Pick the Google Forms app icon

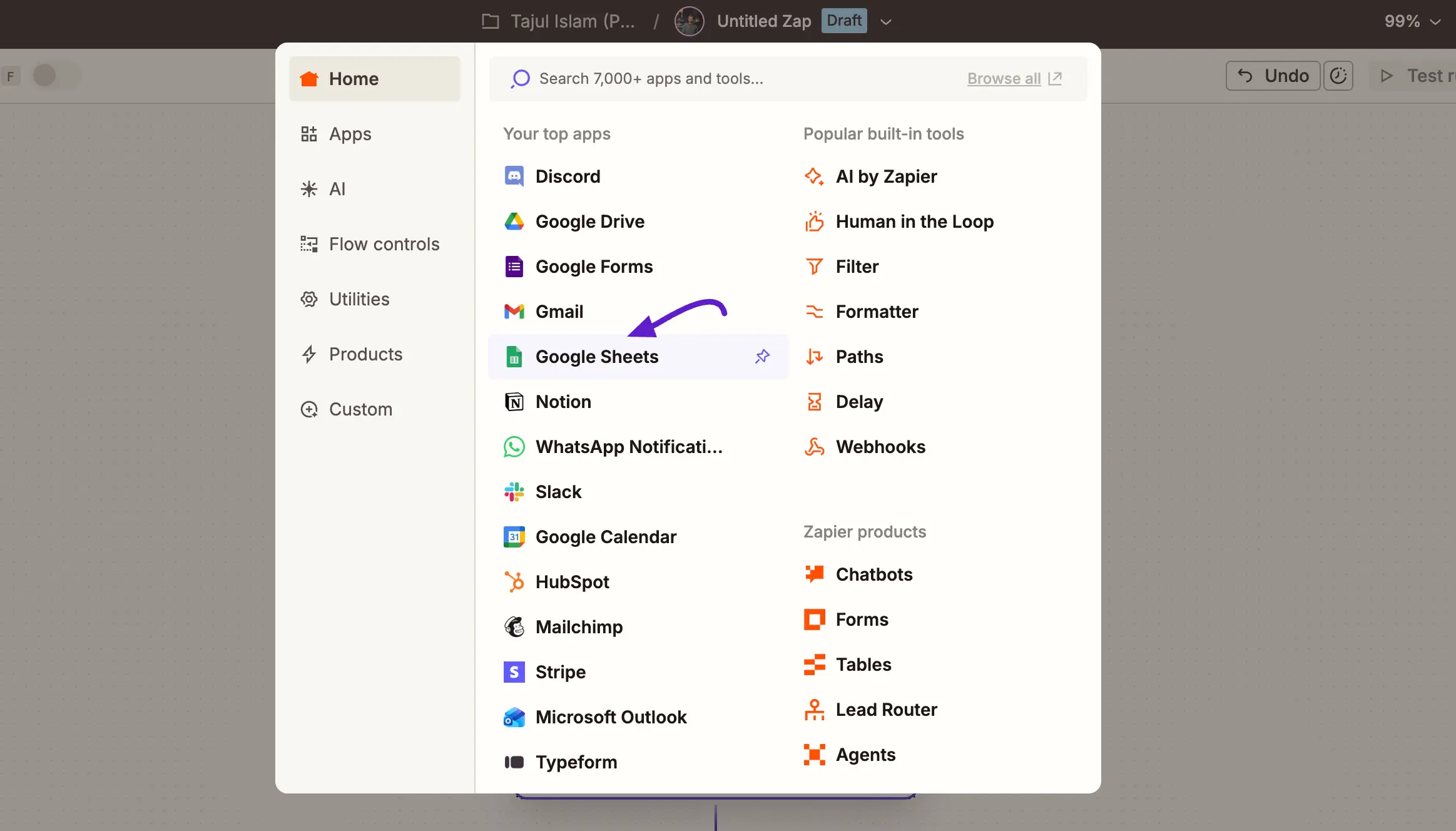(x=514, y=267)
